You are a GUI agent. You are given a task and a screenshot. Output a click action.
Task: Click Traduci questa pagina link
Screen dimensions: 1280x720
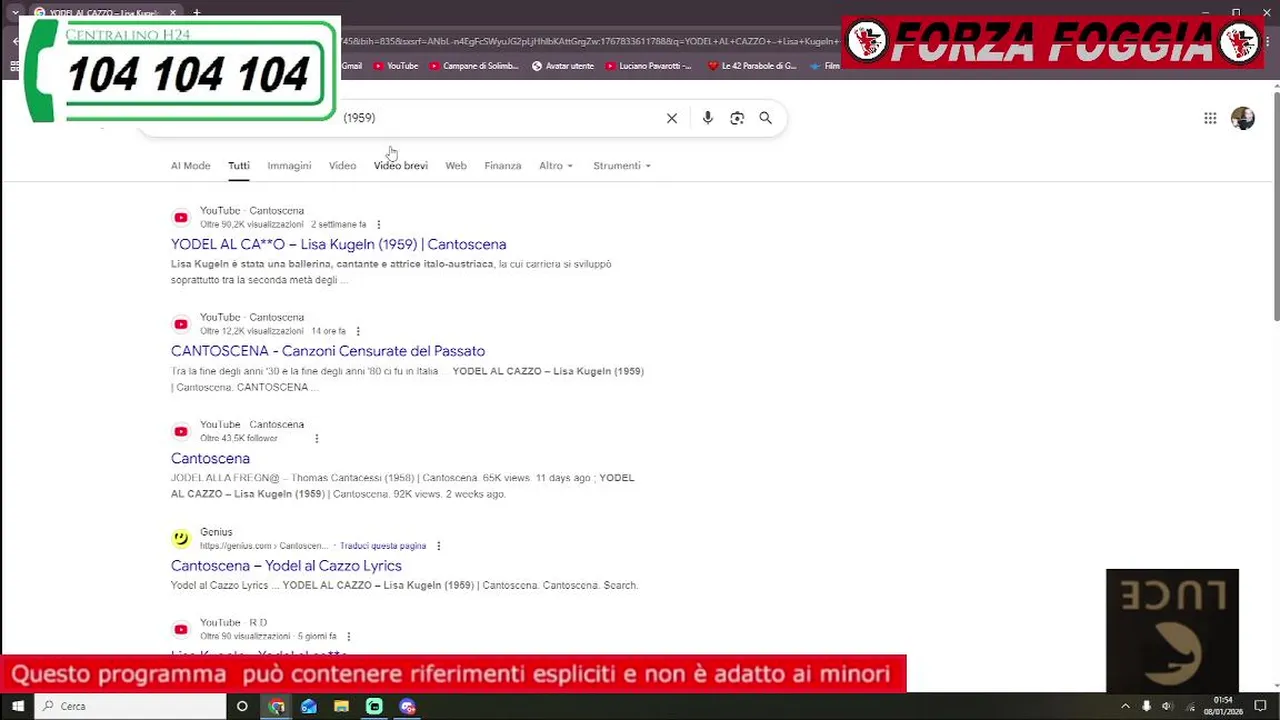[383, 546]
